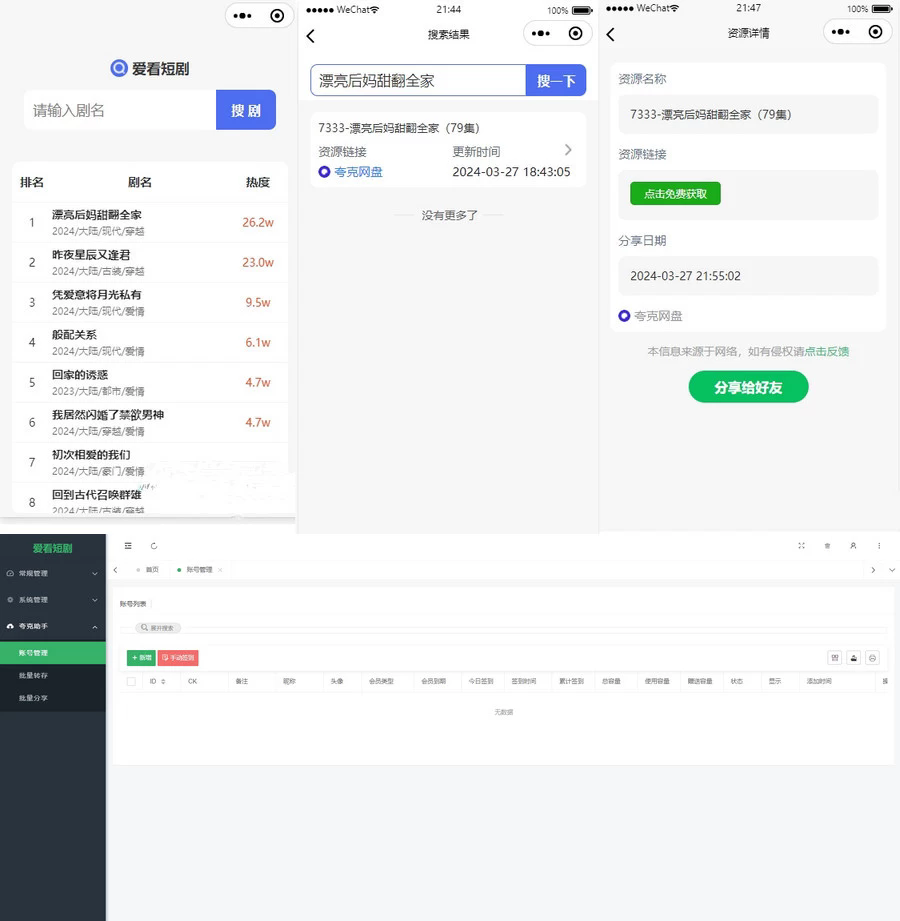Click the 点击免费获取 green button
This screenshot has width=900, height=921.
(674, 194)
